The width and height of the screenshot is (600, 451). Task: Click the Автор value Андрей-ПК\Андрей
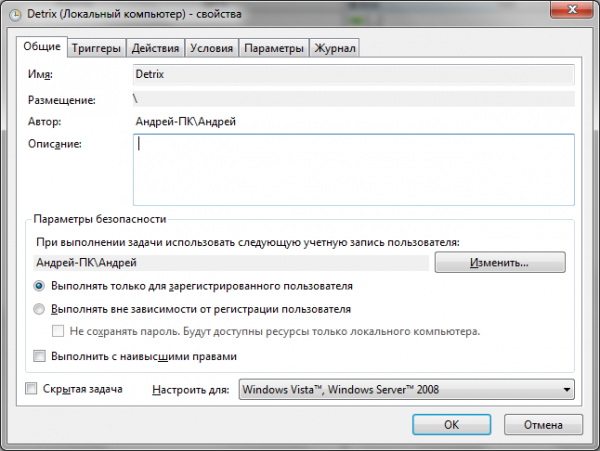(186, 122)
